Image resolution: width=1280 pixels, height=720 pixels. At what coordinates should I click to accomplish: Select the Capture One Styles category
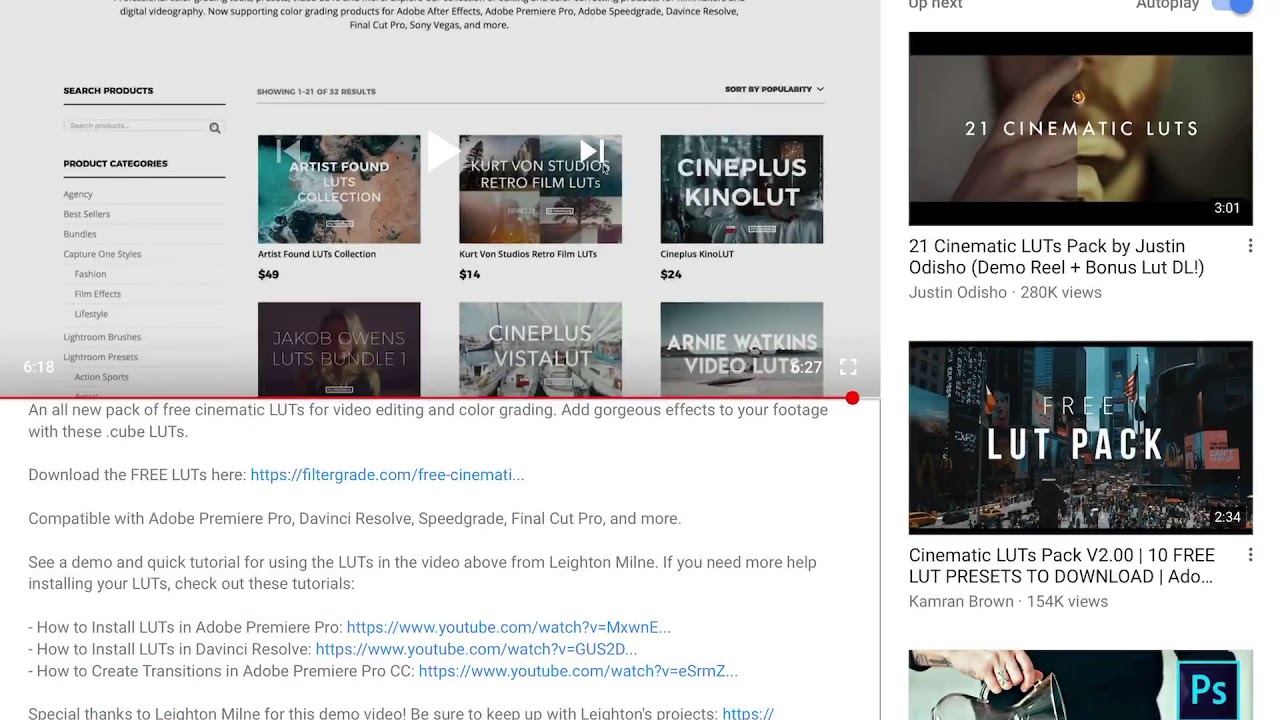point(102,254)
